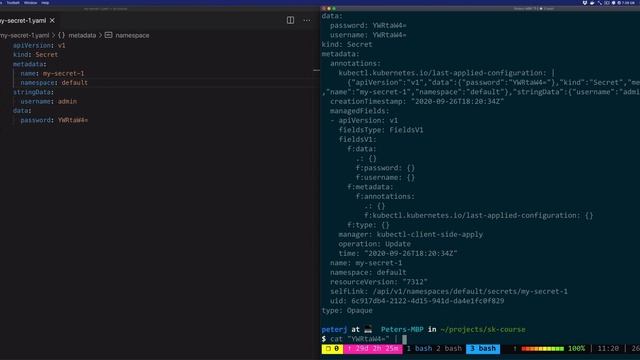This screenshot has height=360, width=640.
Task: Click my-secret-1.yaml in the breadcrumb
Action: point(24,36)
